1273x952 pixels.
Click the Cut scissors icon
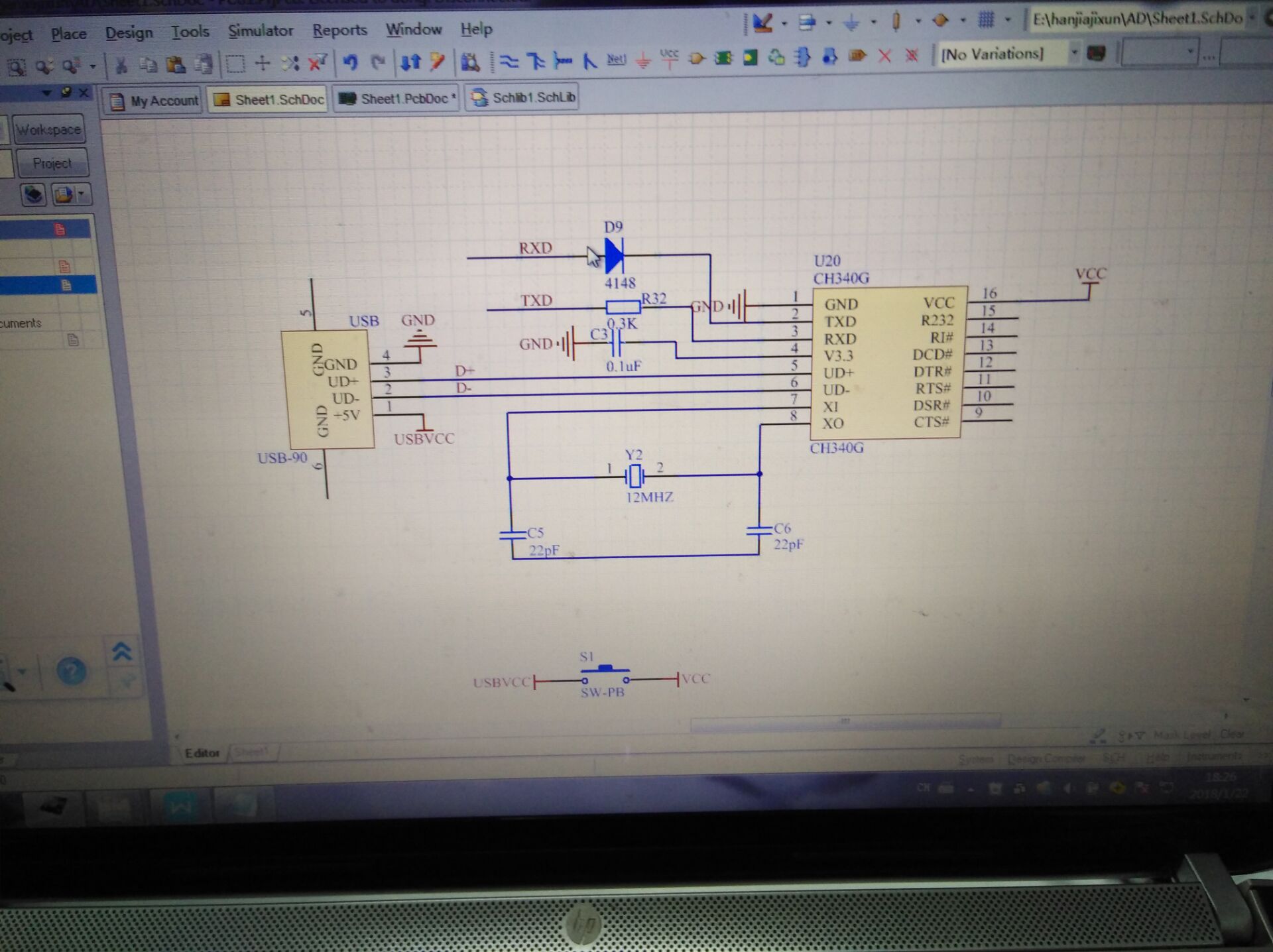click(121, 65)
